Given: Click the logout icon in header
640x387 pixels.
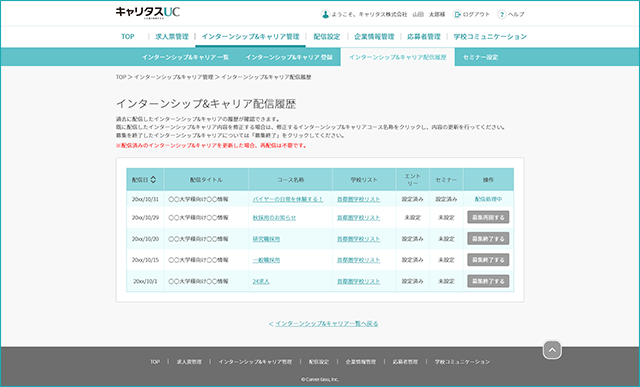Looking at the screenshot, I should point(457,14).
